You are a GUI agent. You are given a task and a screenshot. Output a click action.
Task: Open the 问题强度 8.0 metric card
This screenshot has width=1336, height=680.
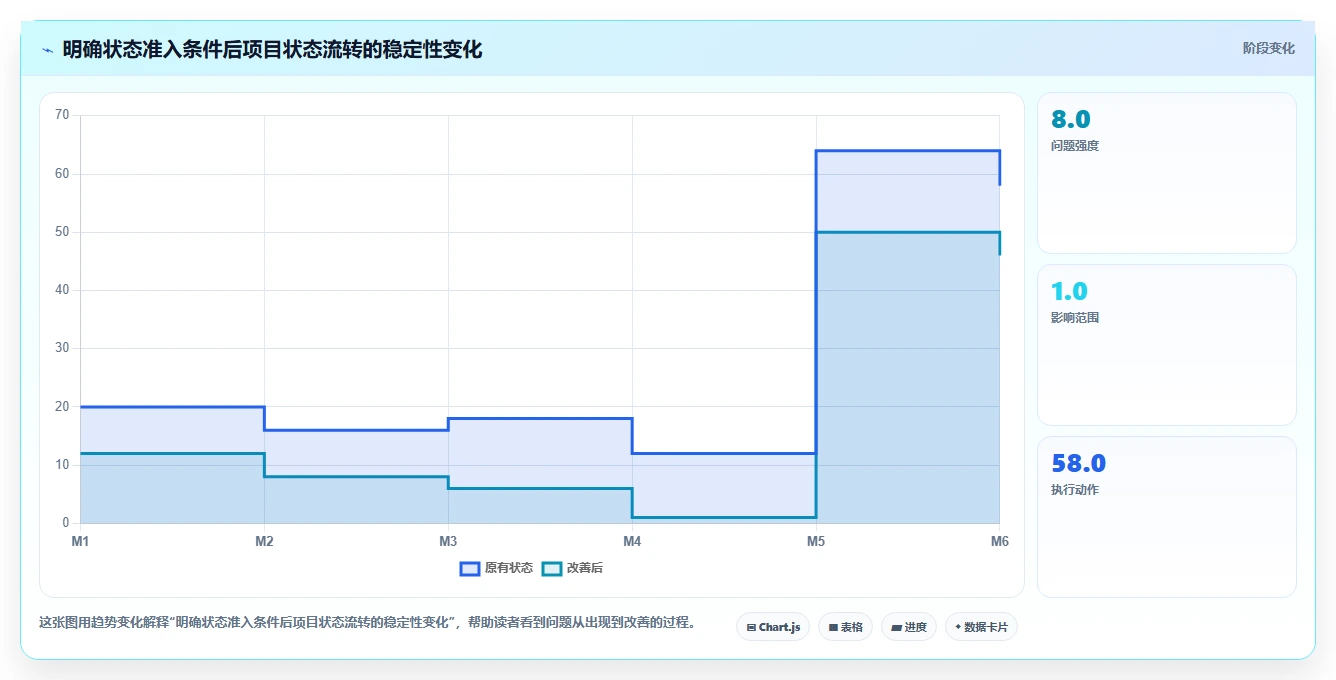pyautogui.click(x=1167, y=173)
